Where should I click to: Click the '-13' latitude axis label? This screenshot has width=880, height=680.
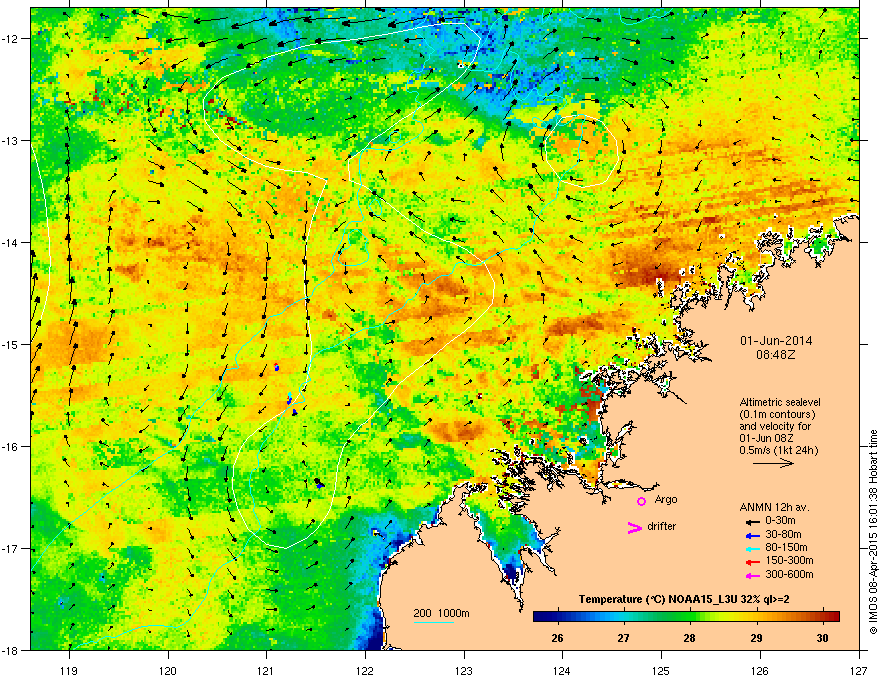[x=11, y=140]
